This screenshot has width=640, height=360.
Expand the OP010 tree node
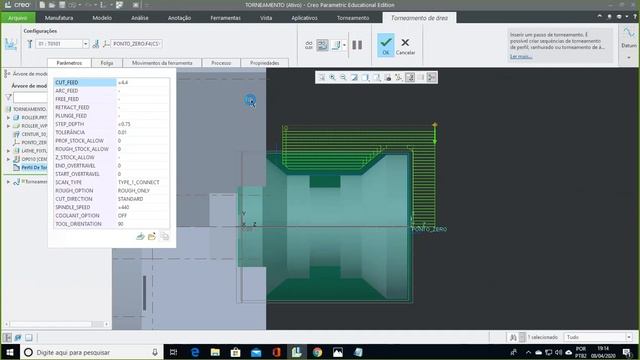coord(8,159)
